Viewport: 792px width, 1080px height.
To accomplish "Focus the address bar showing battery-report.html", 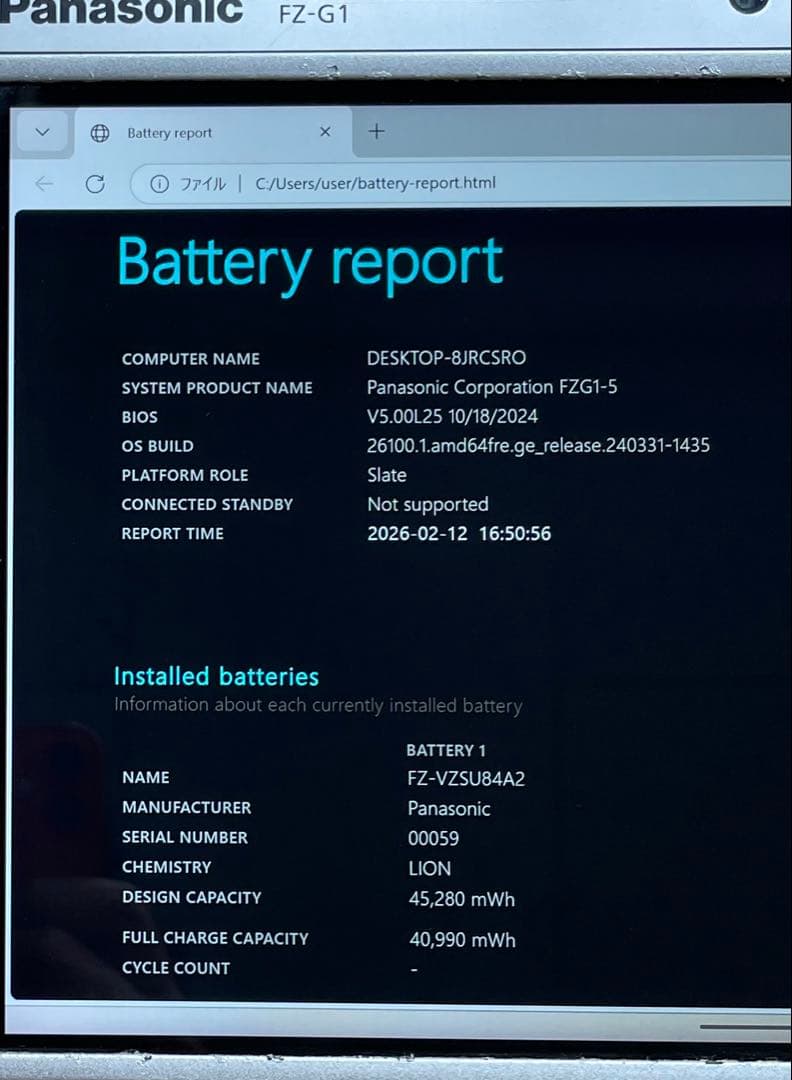I will click(x=460, y=183).
